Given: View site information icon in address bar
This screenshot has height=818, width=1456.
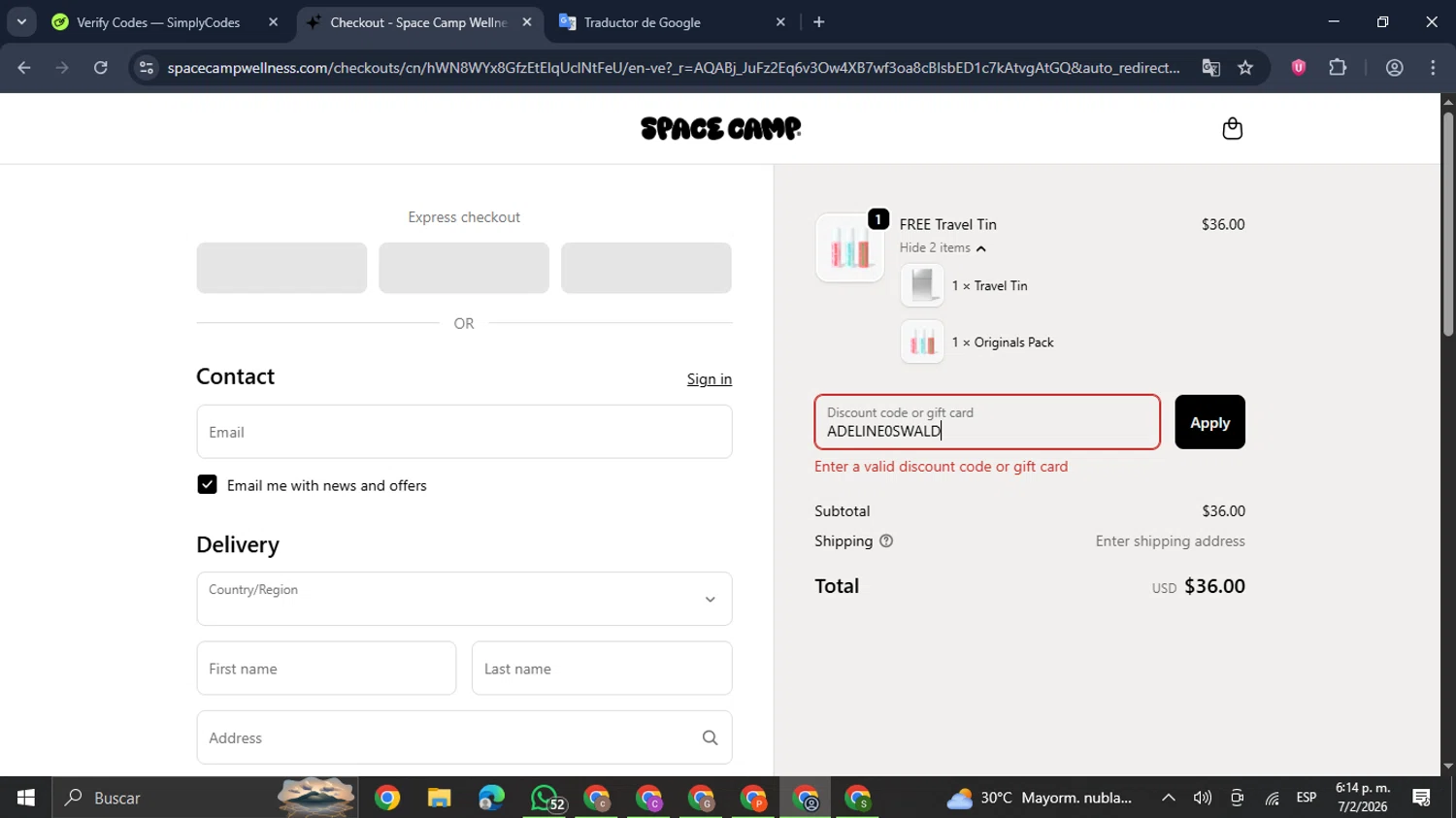Looking at the screenshot, I should click(x=147, y=67).
